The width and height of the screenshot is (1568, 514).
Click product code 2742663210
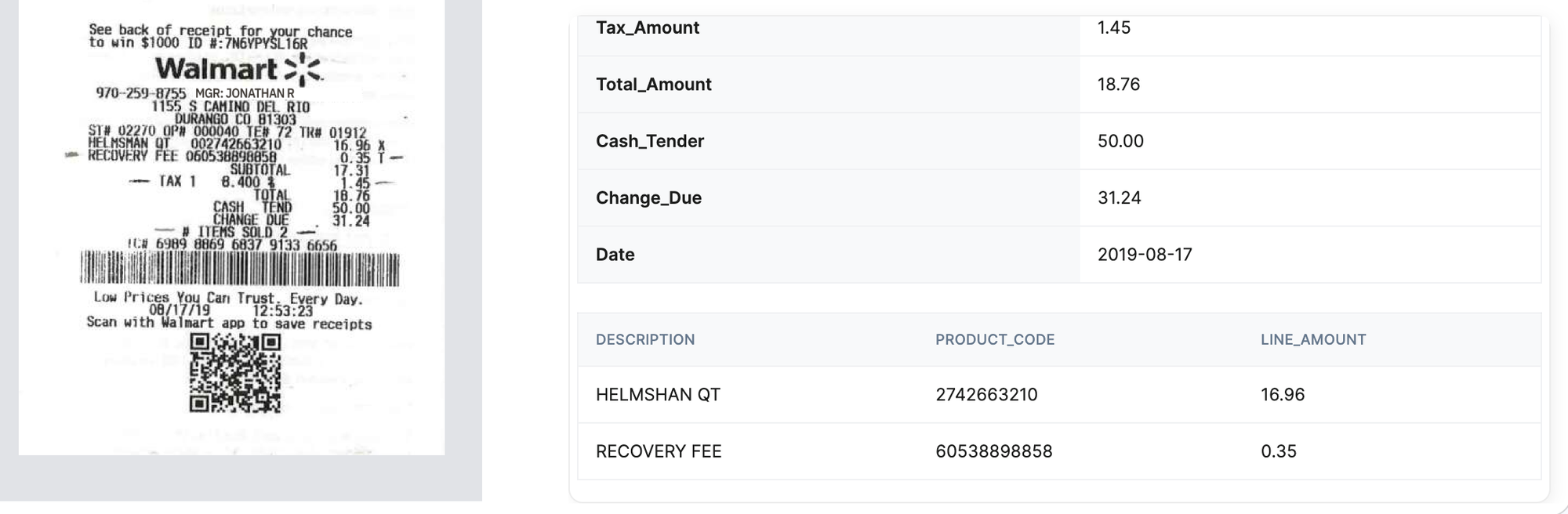pyautogui.click(x=985, y=395)
